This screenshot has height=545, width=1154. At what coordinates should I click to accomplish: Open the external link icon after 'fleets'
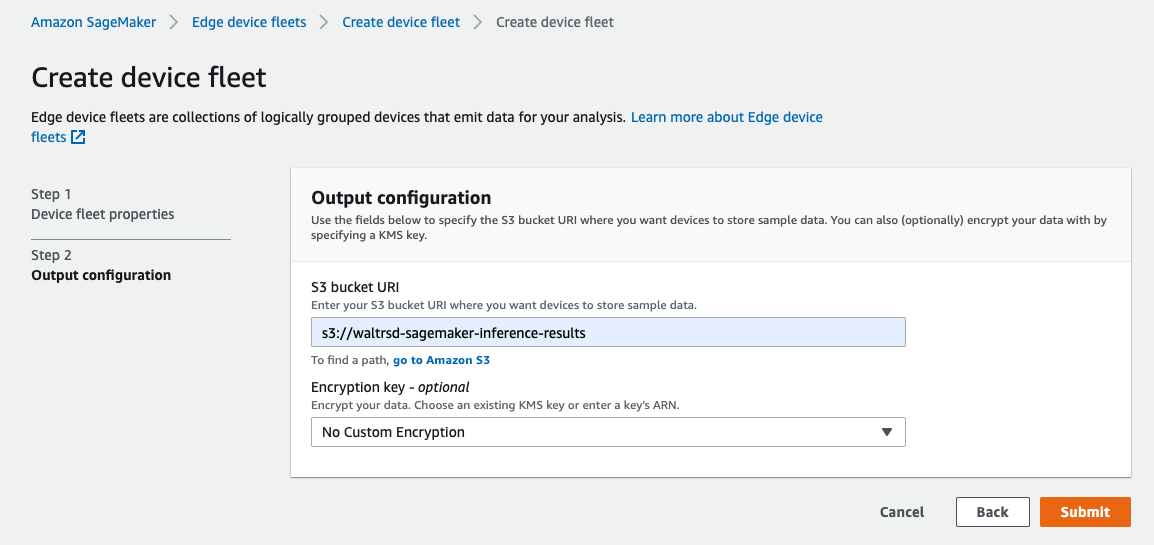pos(78,137)
